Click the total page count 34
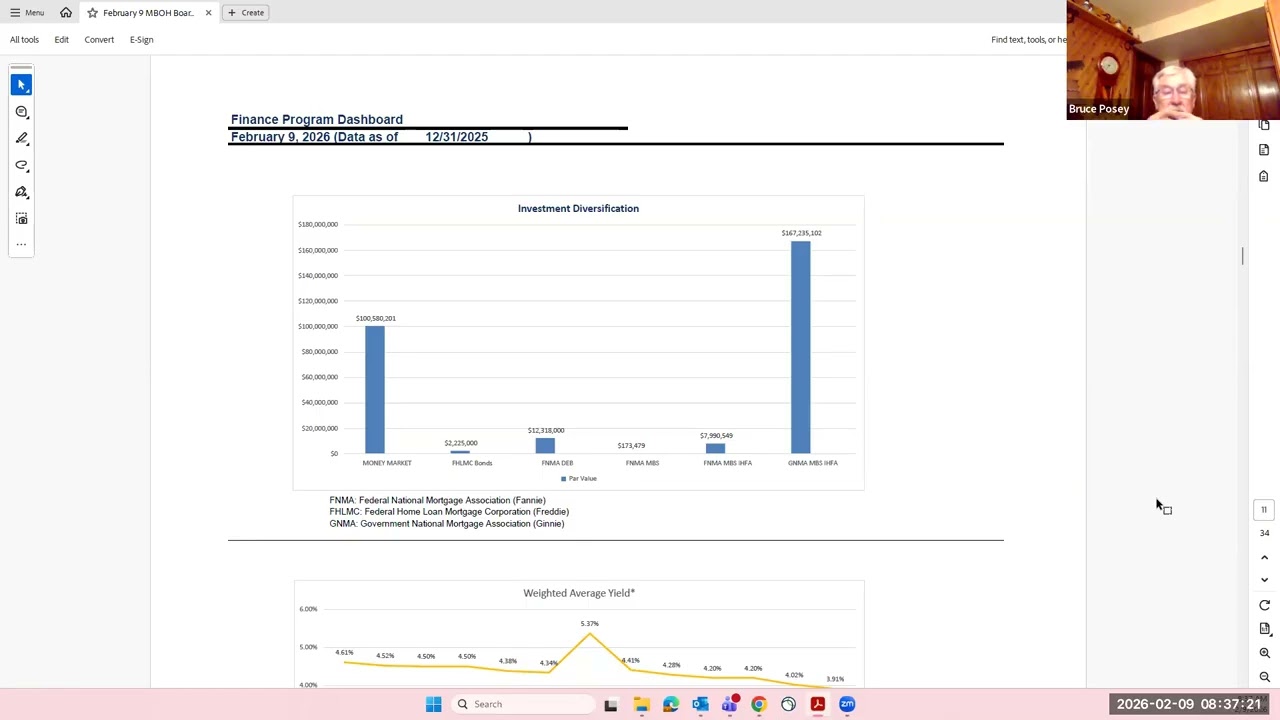Image resolution: width=1280 pixels, height=720 pixels. click(1264, 533)
